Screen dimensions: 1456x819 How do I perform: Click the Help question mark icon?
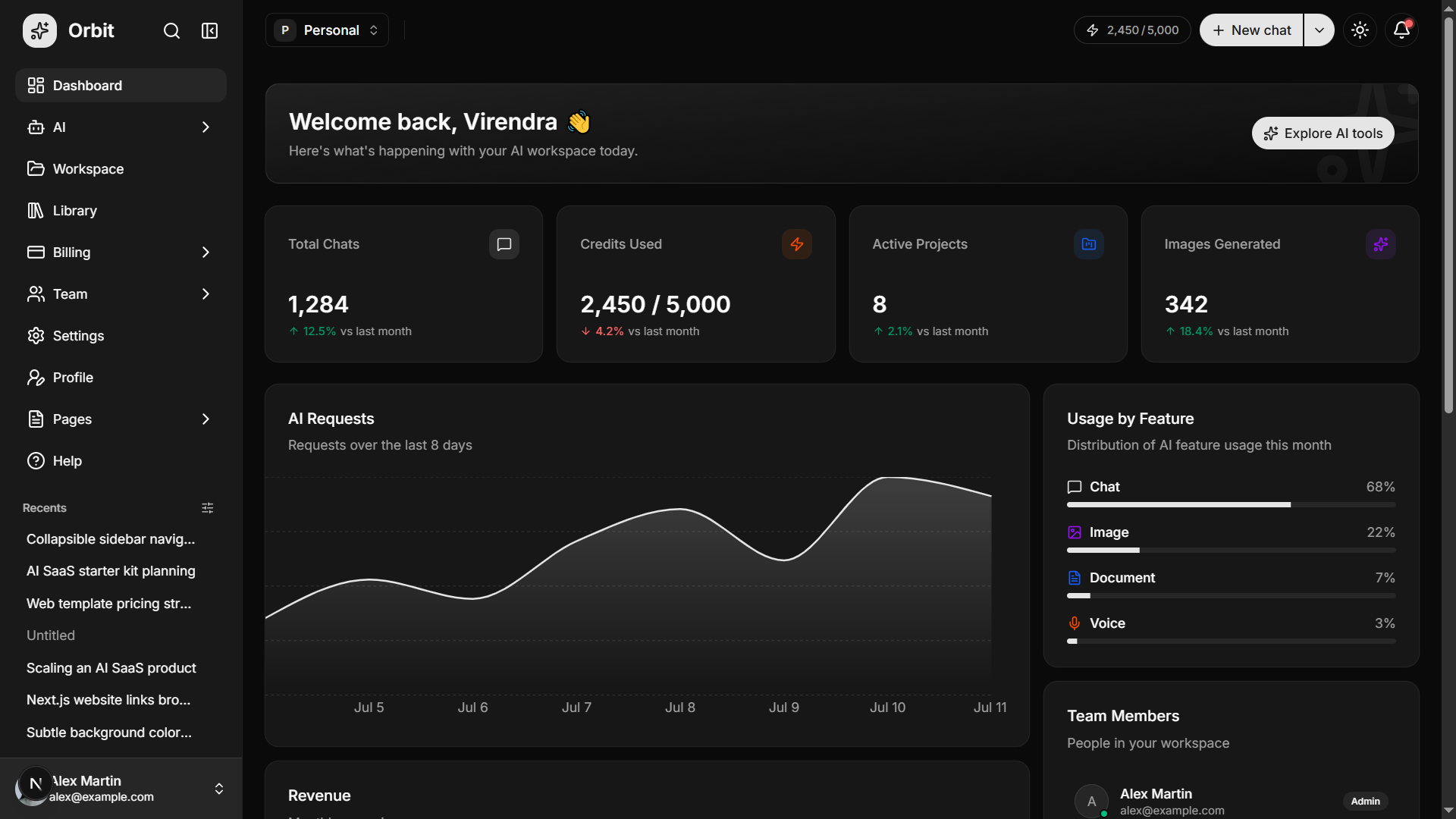point(36,461)
